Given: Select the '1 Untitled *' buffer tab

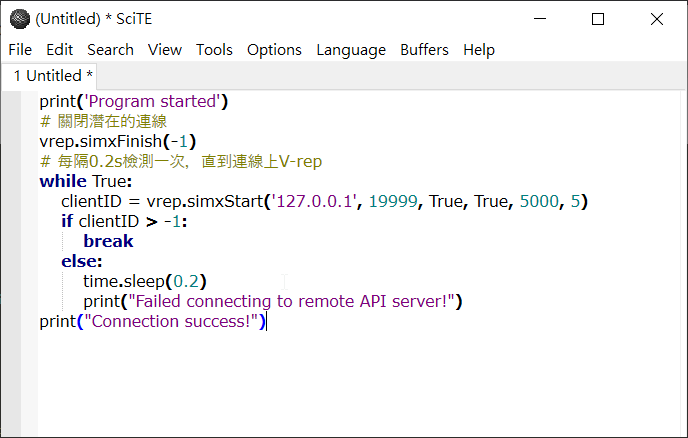Looking at the screenshot, I should coord(54,76).
